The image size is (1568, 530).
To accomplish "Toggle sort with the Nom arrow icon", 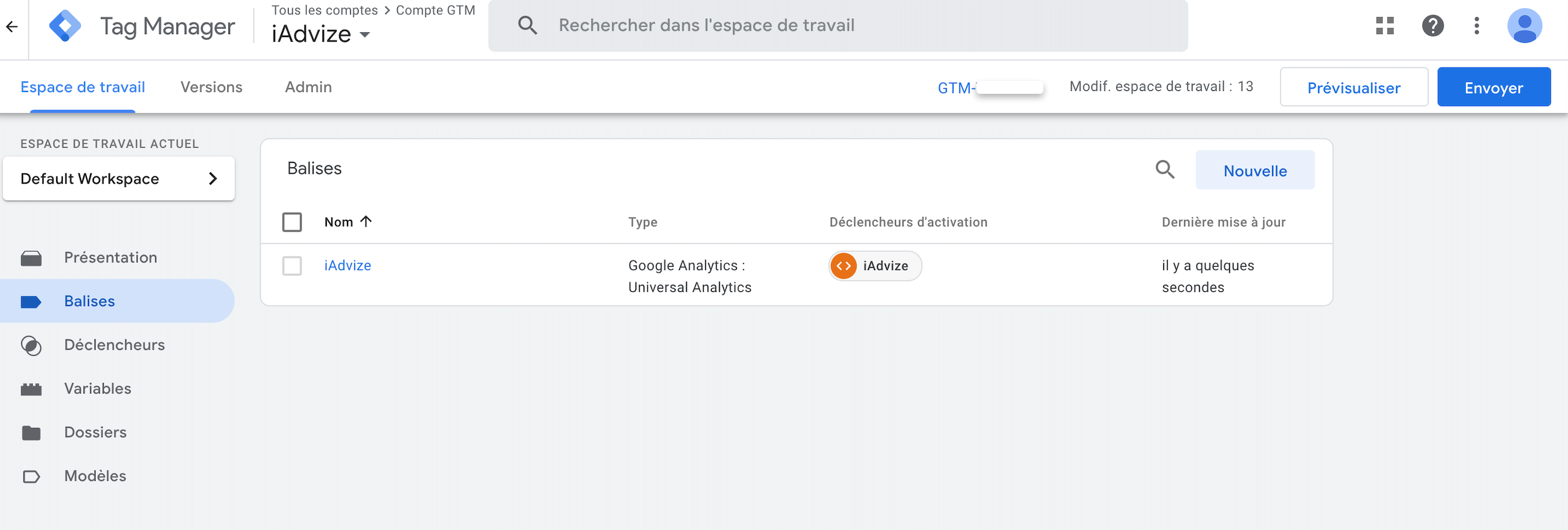I will (366, 221).
